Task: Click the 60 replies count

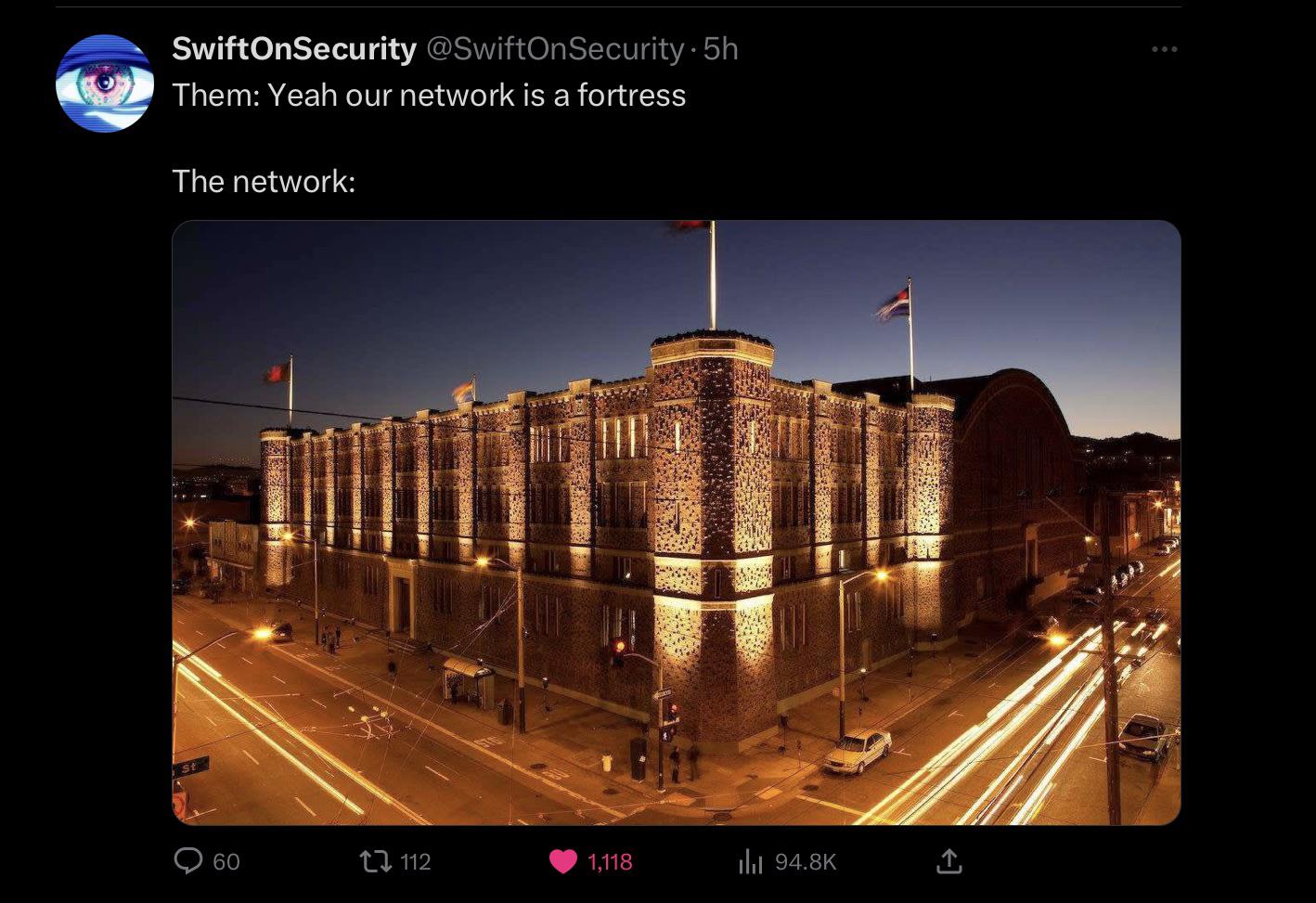Action: pos(226,862)
